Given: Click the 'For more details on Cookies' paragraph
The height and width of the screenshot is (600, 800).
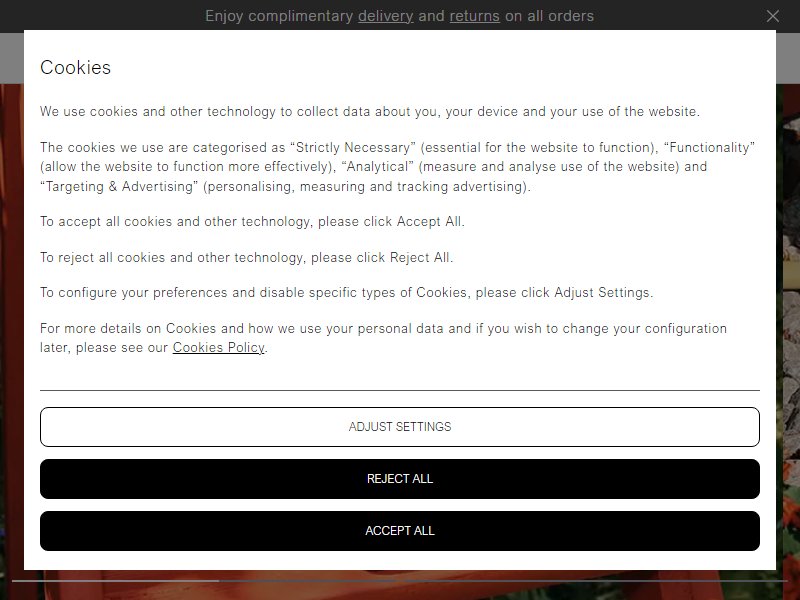Looking at the screenshot, I should point(383,338).
